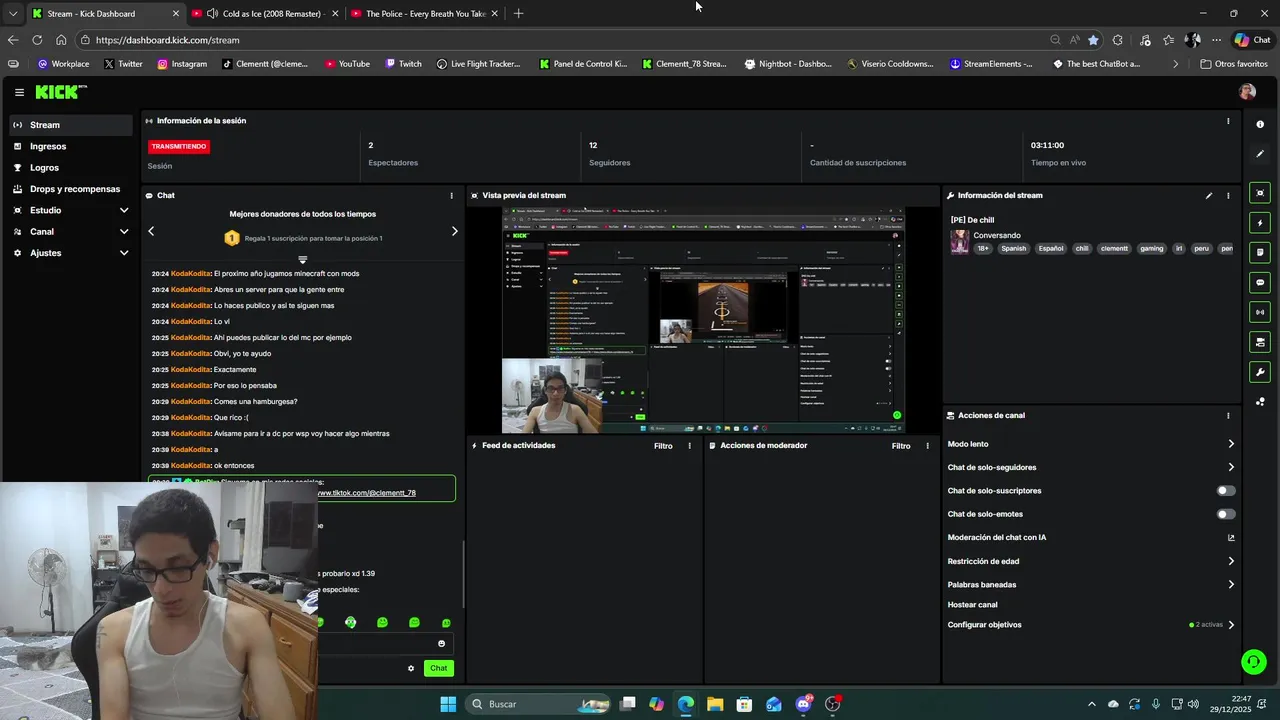Click the Conversando category thumbnail image

point(960,242)
